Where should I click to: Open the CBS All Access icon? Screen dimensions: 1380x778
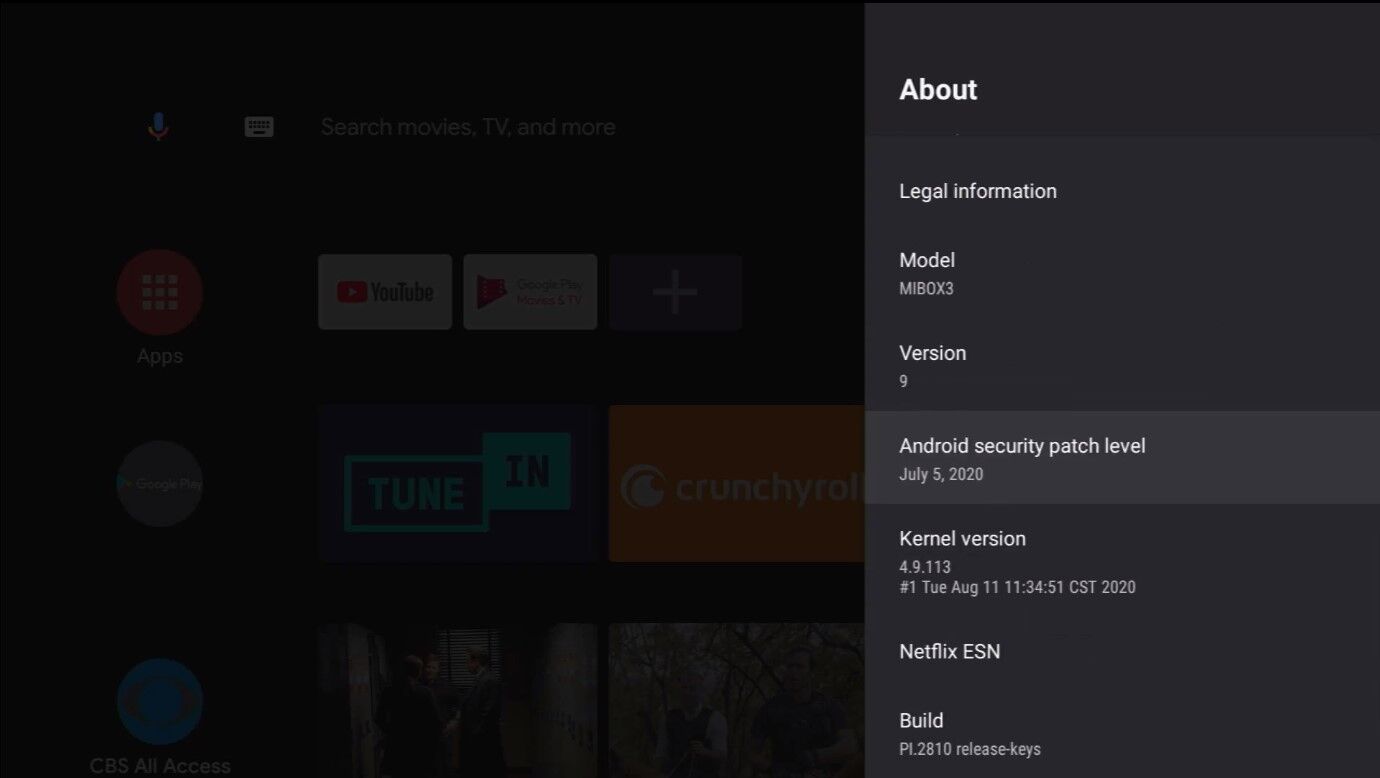coord(160,701)
